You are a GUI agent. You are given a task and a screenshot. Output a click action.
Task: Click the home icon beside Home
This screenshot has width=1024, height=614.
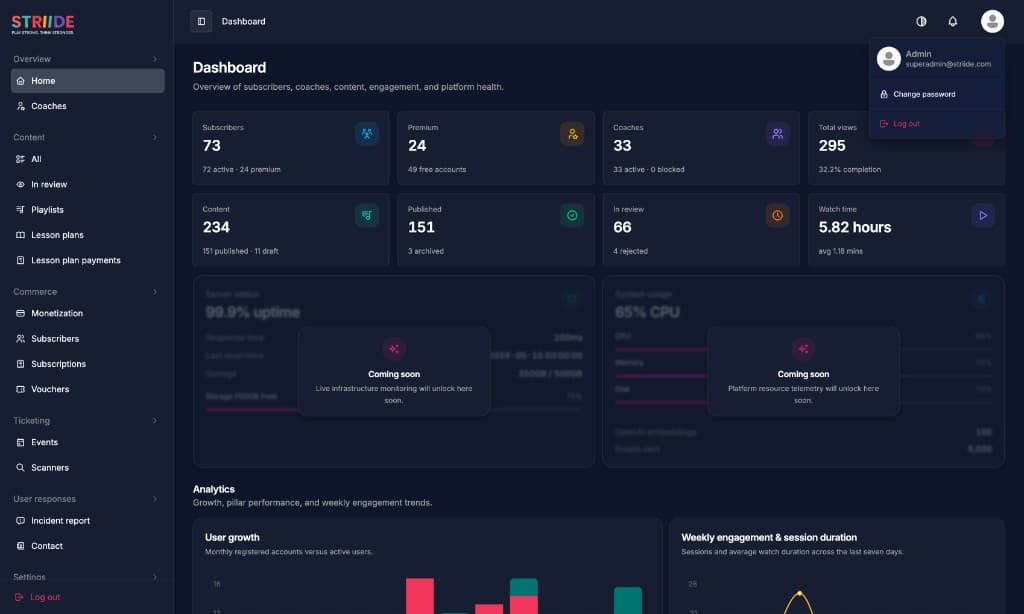point(20,81)
